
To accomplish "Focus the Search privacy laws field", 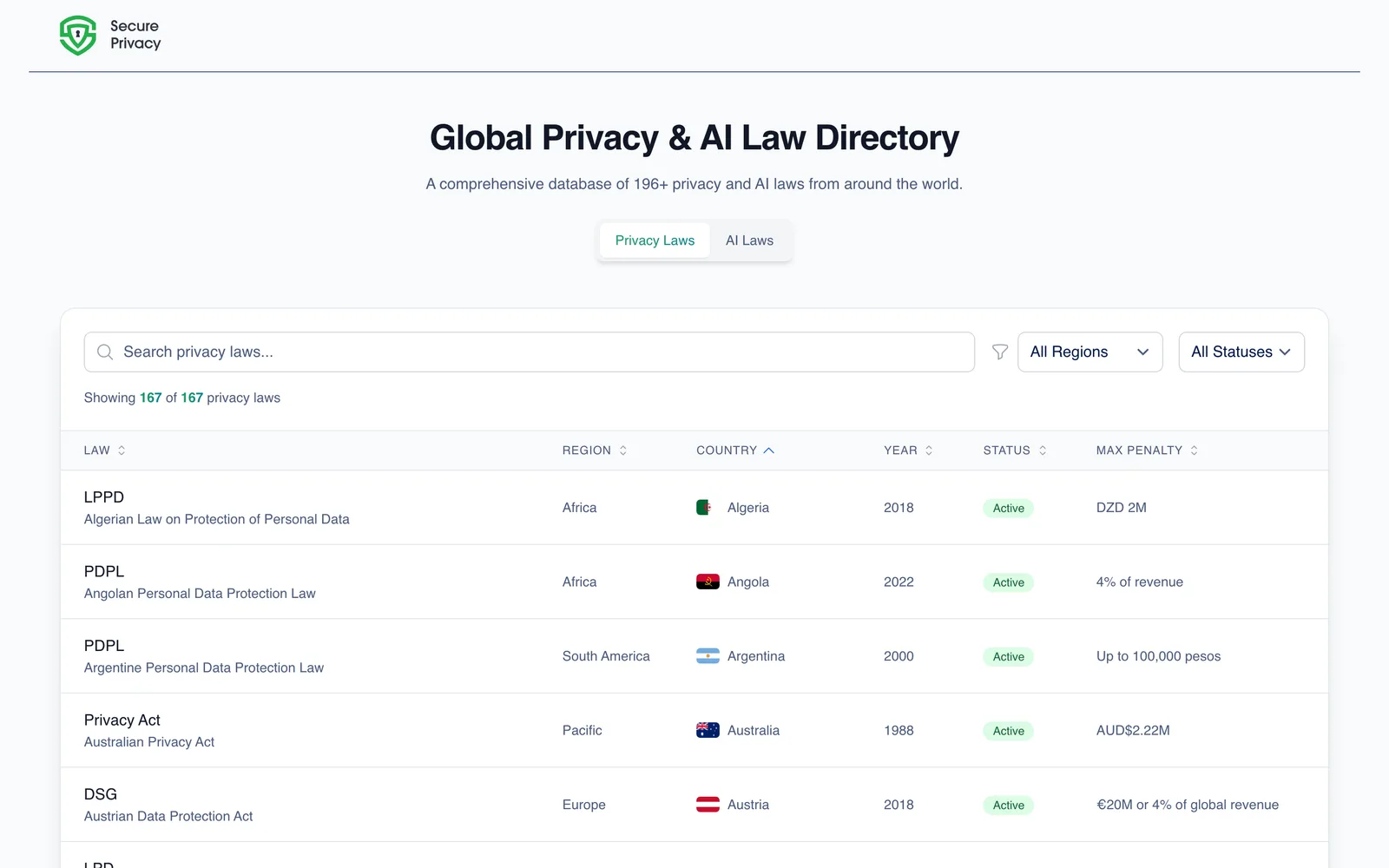I will pyautogui.click(x=530, y=352).
